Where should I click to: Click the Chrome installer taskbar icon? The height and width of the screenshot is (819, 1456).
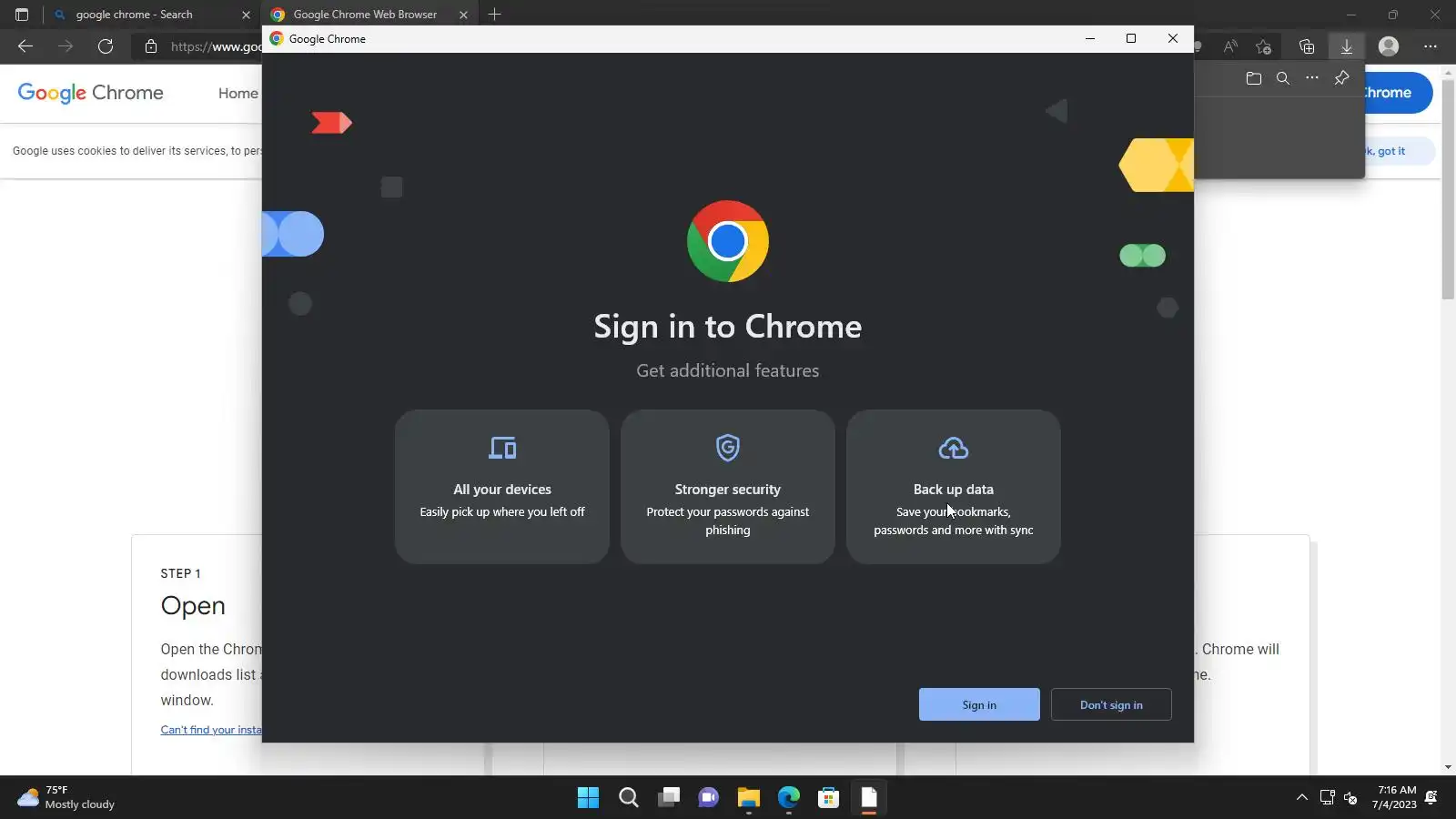869,798
